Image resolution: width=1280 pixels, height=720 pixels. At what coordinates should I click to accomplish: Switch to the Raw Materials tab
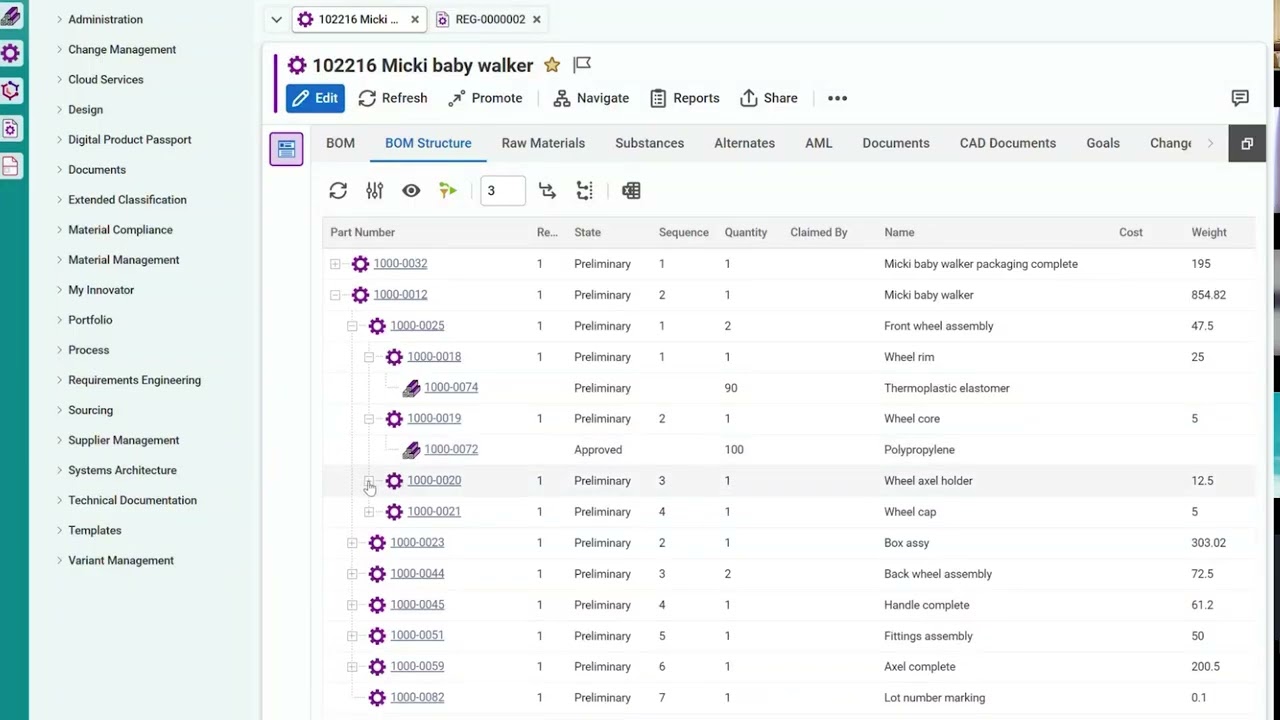point(543,143)
